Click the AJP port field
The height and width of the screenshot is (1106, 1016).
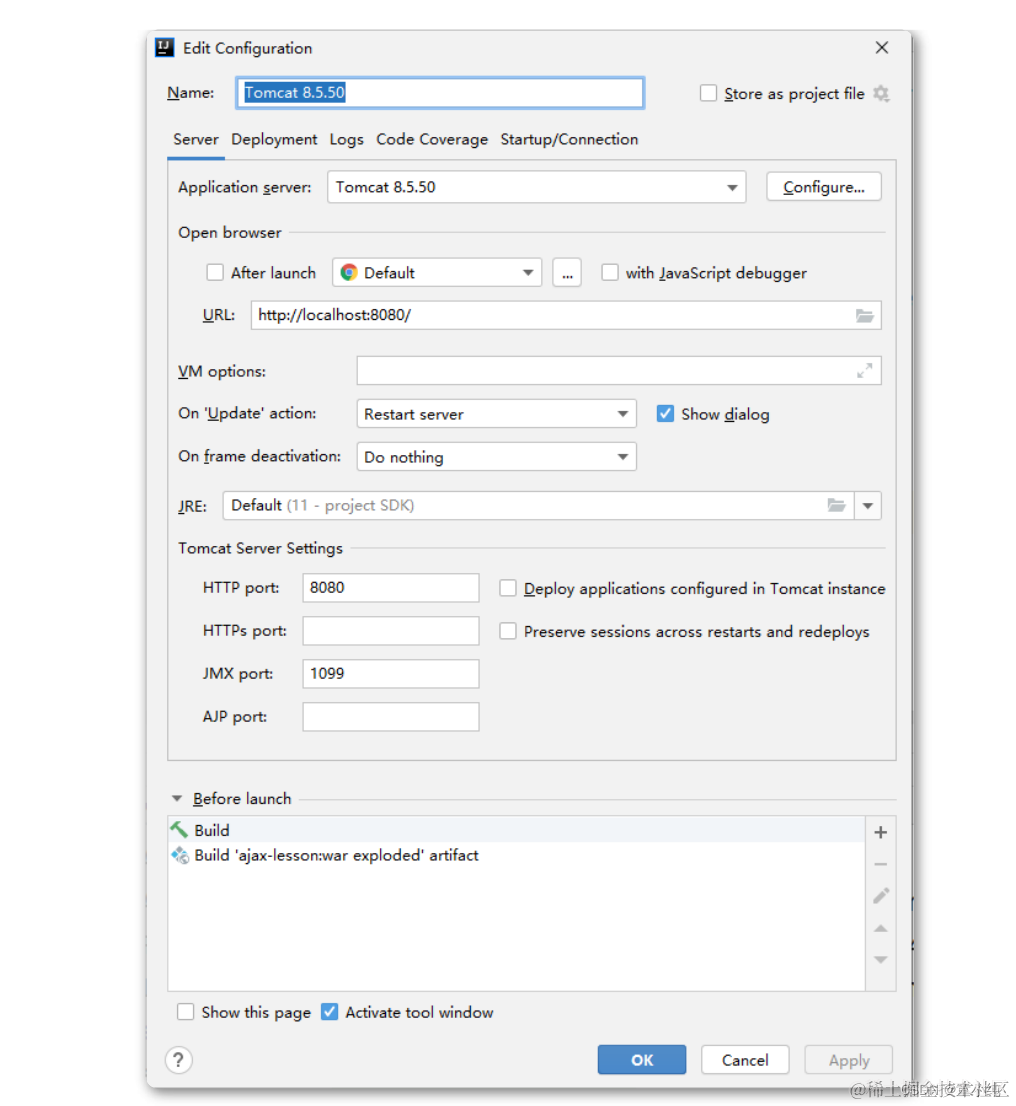(391, 717)
